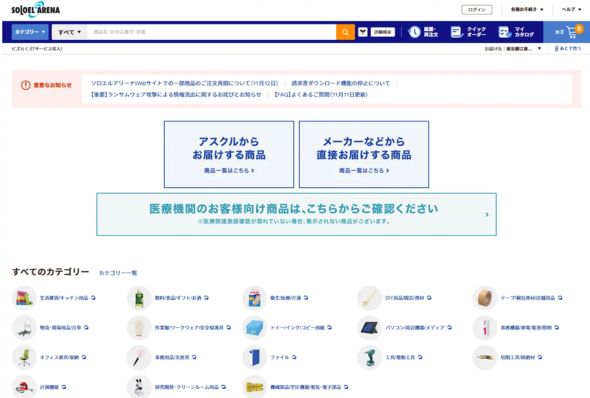Expand the blue カテゴリー dropdown
This screenshot has width=590, height=398.
click(30, 32)
